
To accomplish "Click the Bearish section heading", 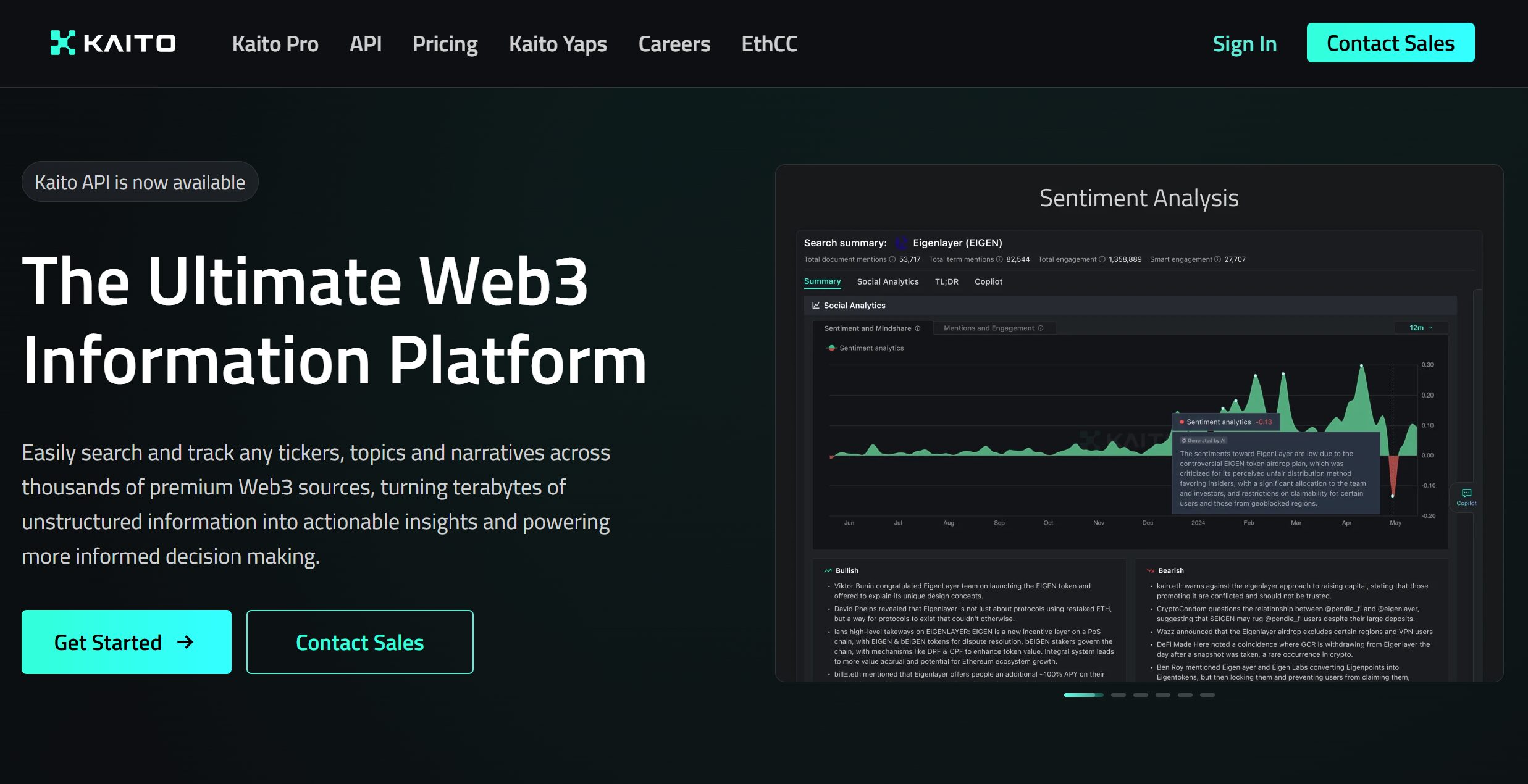I will (x=1170, y=570).
